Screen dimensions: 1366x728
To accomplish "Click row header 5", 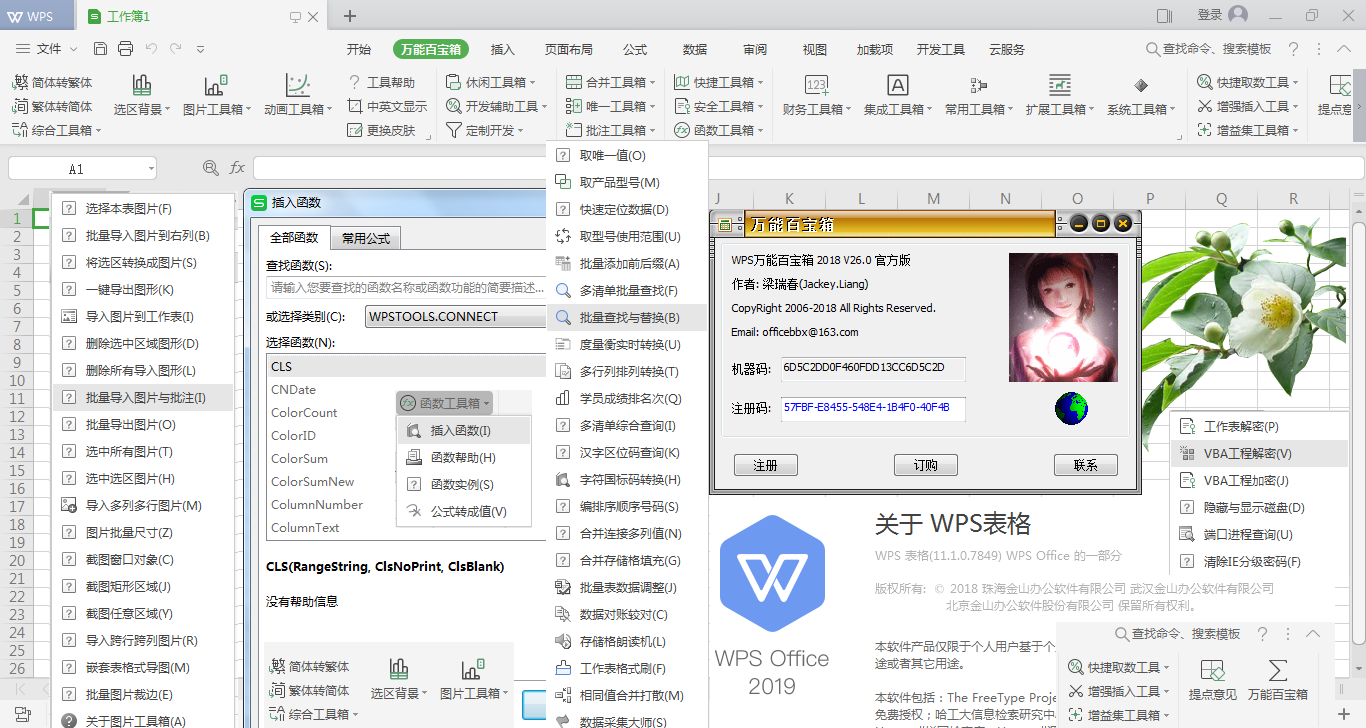I will click(x=16, y=291).
